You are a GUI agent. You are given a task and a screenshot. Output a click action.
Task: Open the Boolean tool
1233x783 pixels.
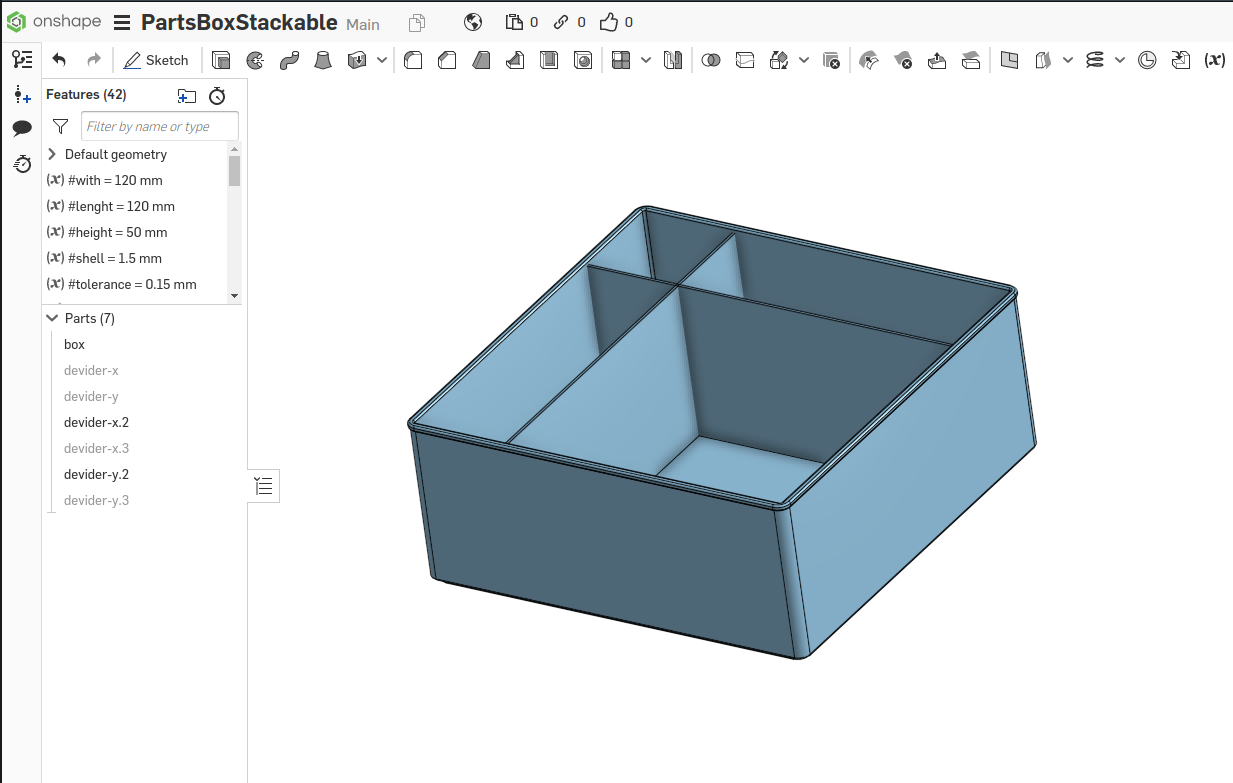(x=712, y=60)
